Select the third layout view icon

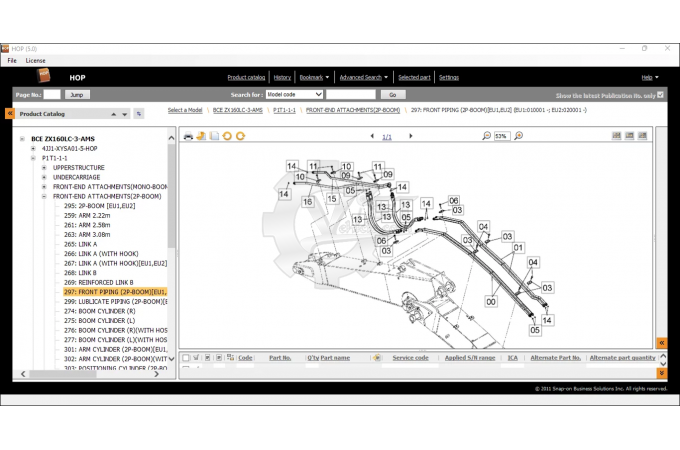pos(642,136)
